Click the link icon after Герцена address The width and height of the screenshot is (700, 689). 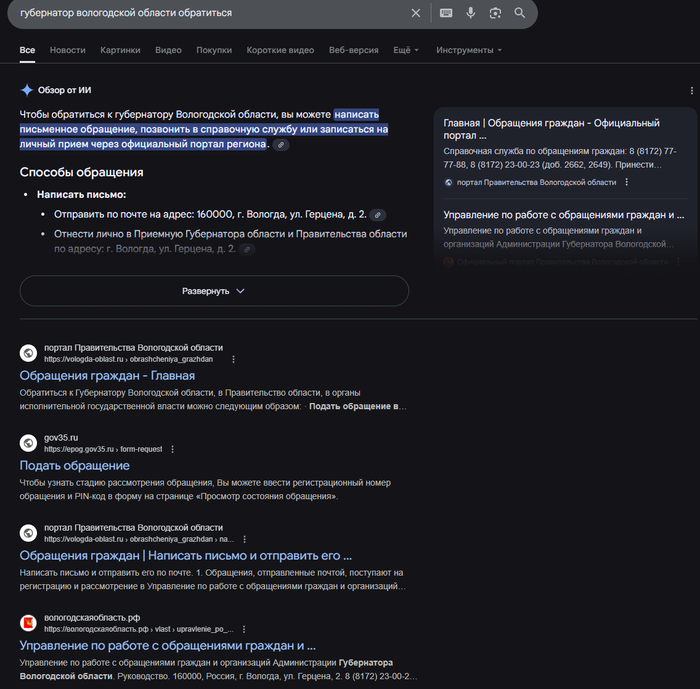[378, 215]
